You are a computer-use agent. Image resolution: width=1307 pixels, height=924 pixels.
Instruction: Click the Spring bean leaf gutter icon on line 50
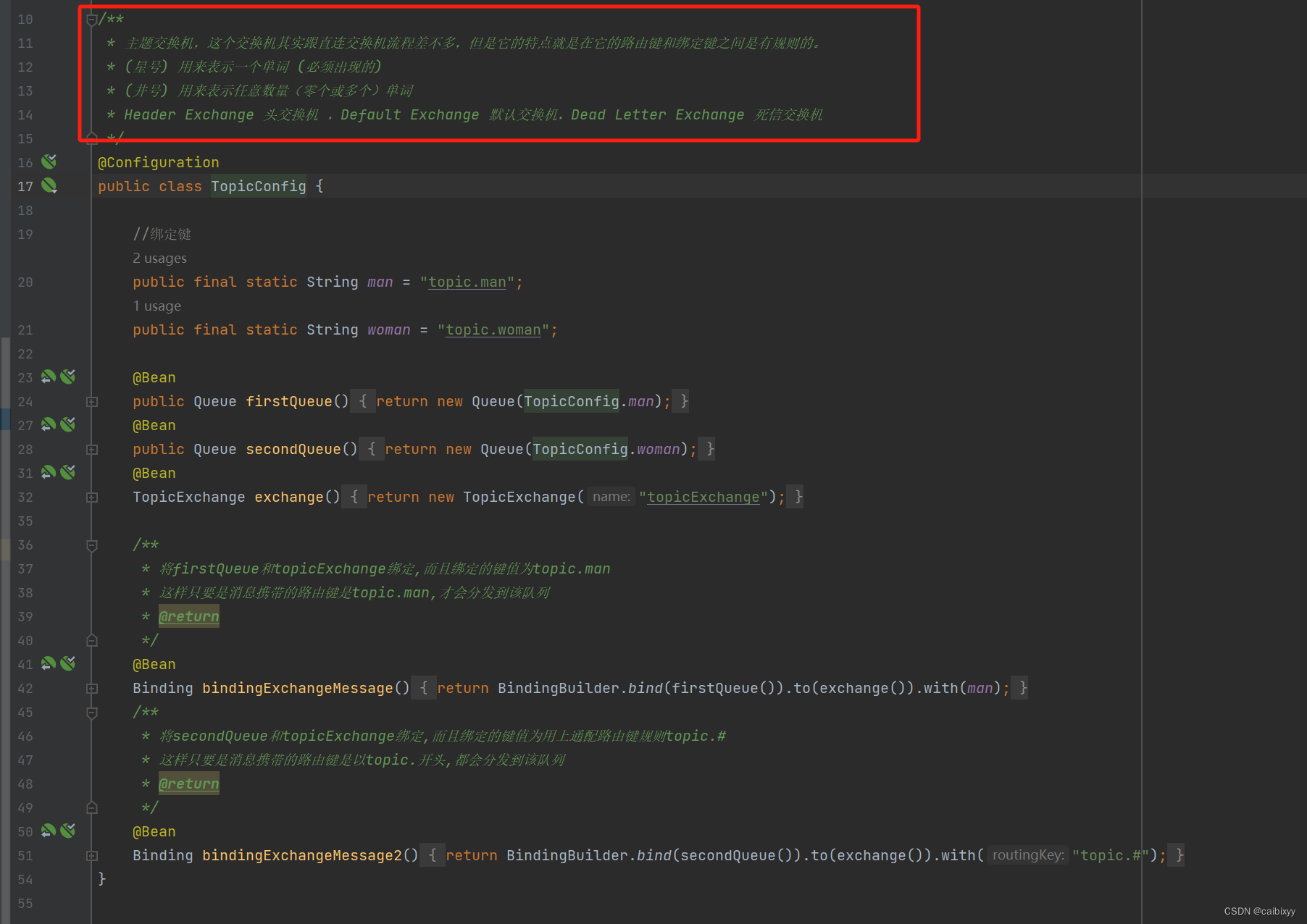click(x=68, y=831)
